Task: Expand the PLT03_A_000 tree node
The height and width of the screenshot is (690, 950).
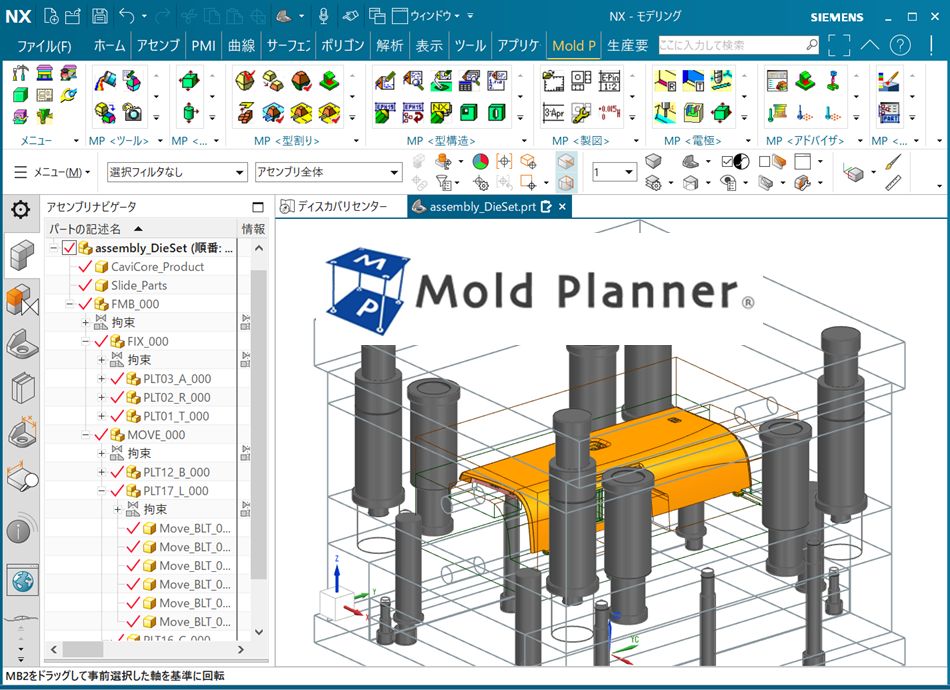Action: pyautogui.click(x=101, y=379)
